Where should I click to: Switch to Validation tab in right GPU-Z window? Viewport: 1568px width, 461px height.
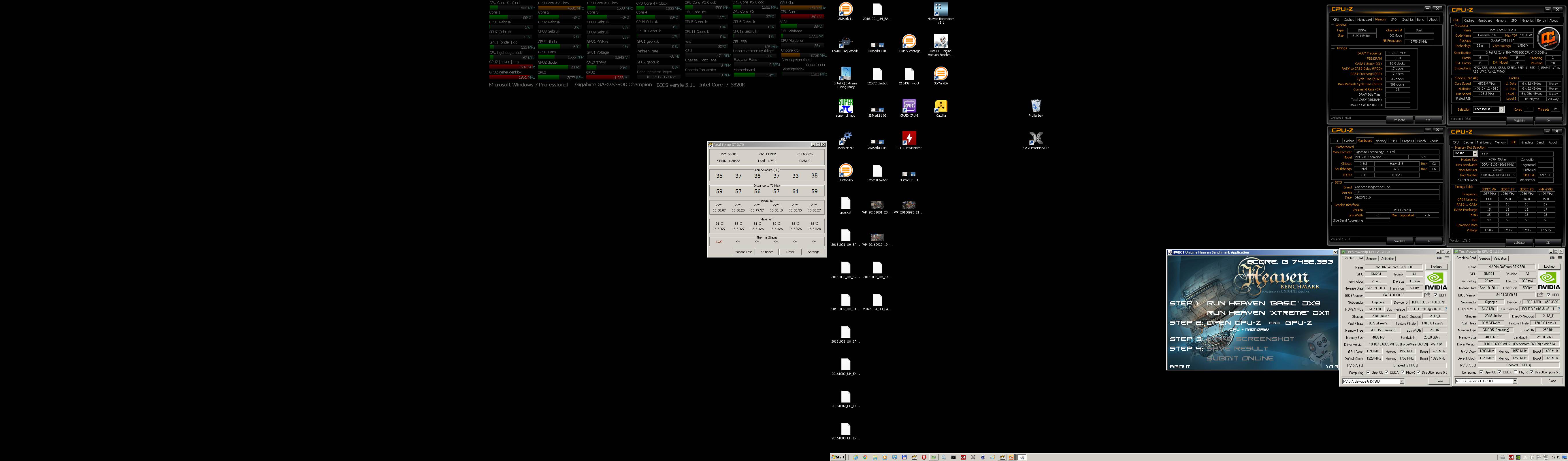coord(1501,258)
